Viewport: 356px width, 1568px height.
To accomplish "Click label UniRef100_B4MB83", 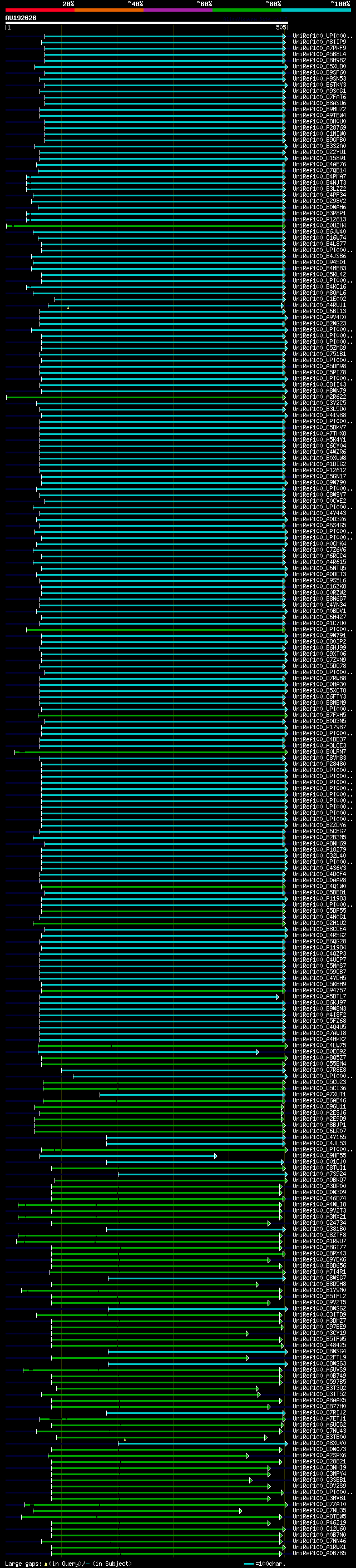I will point(319,269).
